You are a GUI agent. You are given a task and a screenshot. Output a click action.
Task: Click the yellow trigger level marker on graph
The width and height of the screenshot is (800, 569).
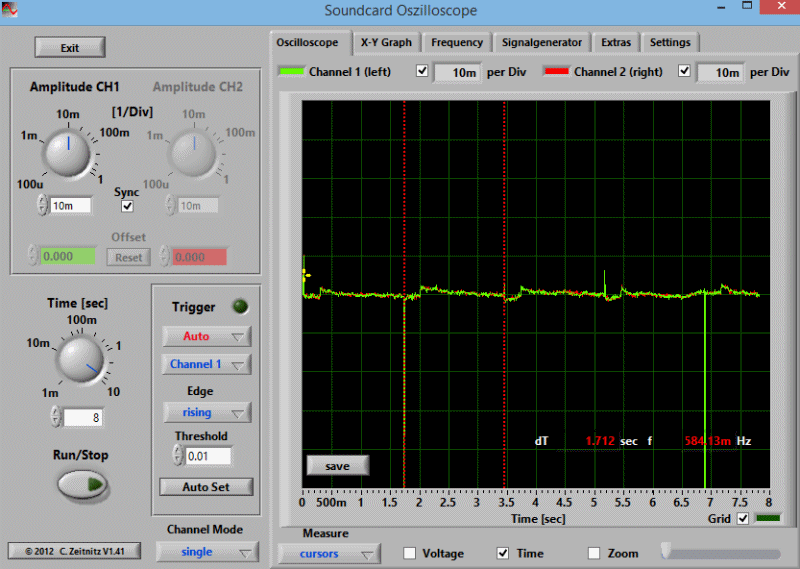(x=306, y=276)
